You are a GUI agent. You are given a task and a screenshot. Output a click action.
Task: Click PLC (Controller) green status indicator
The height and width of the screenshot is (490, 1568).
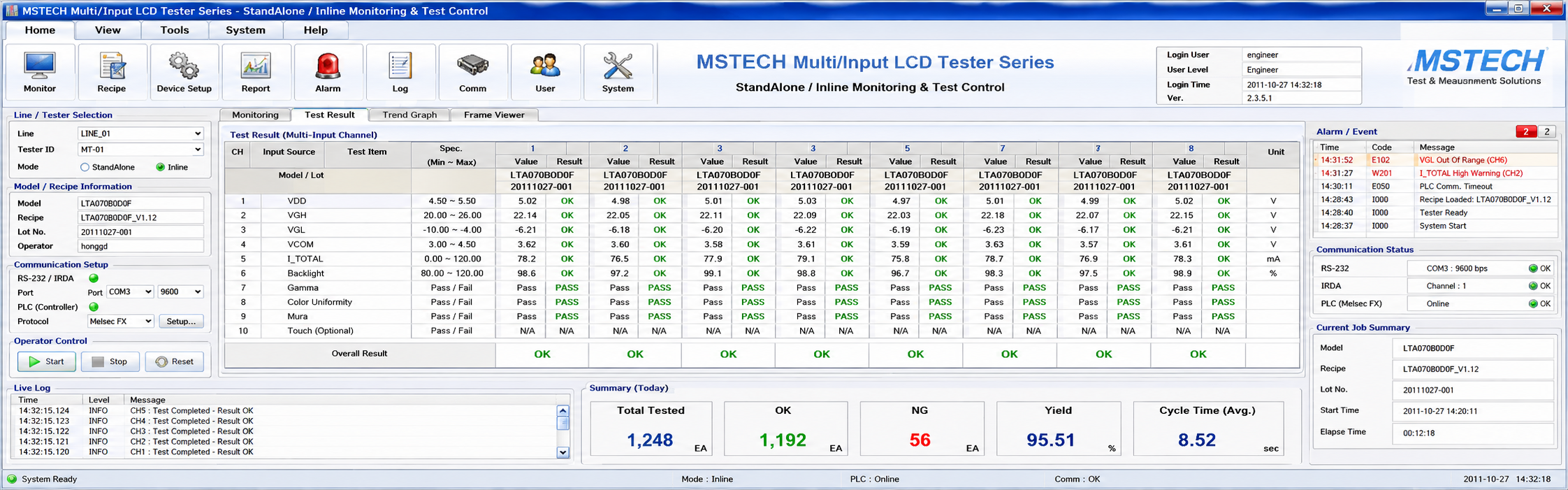click(94, 307)
